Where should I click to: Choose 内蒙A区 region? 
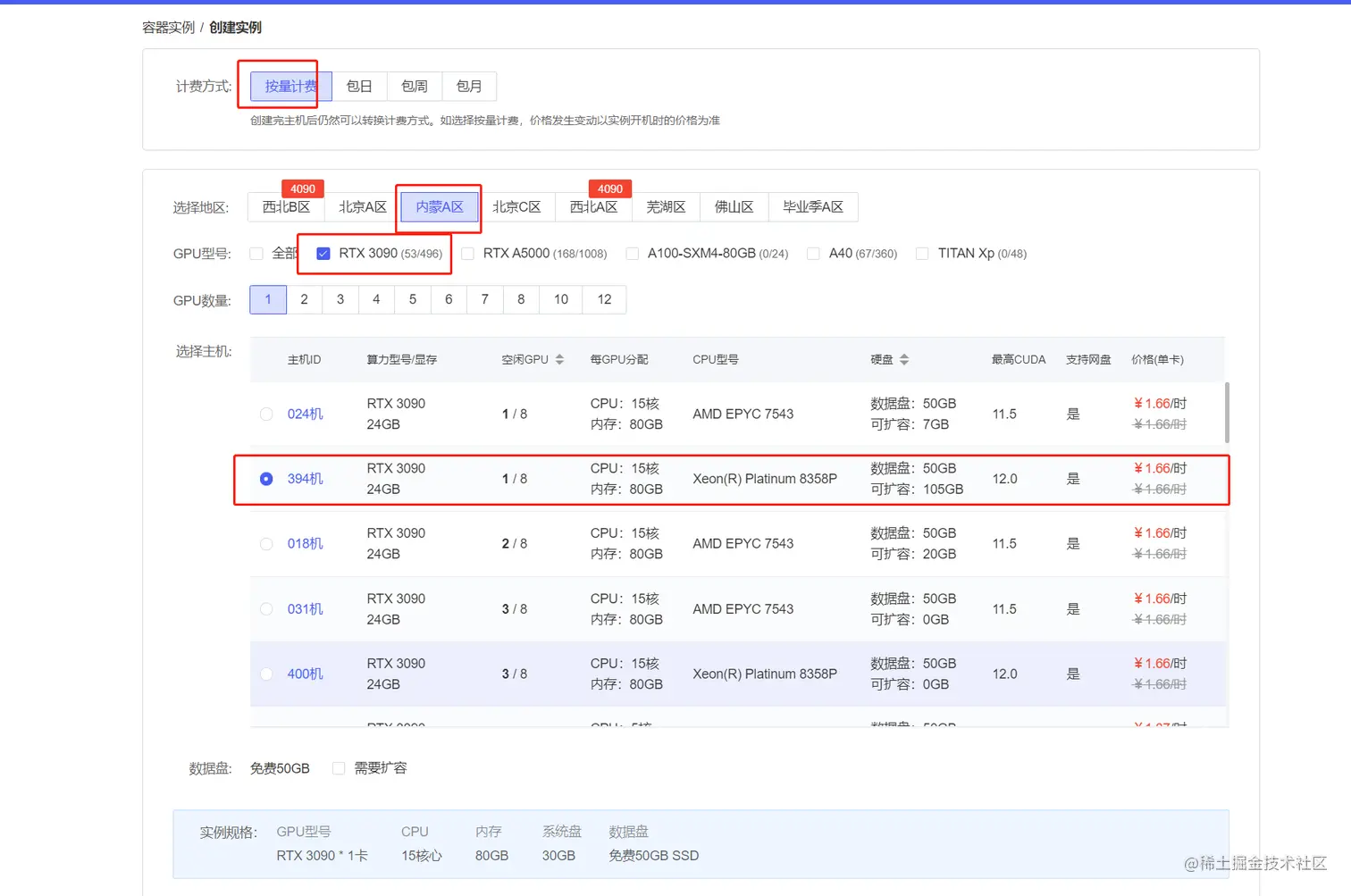tap(440, 207)
